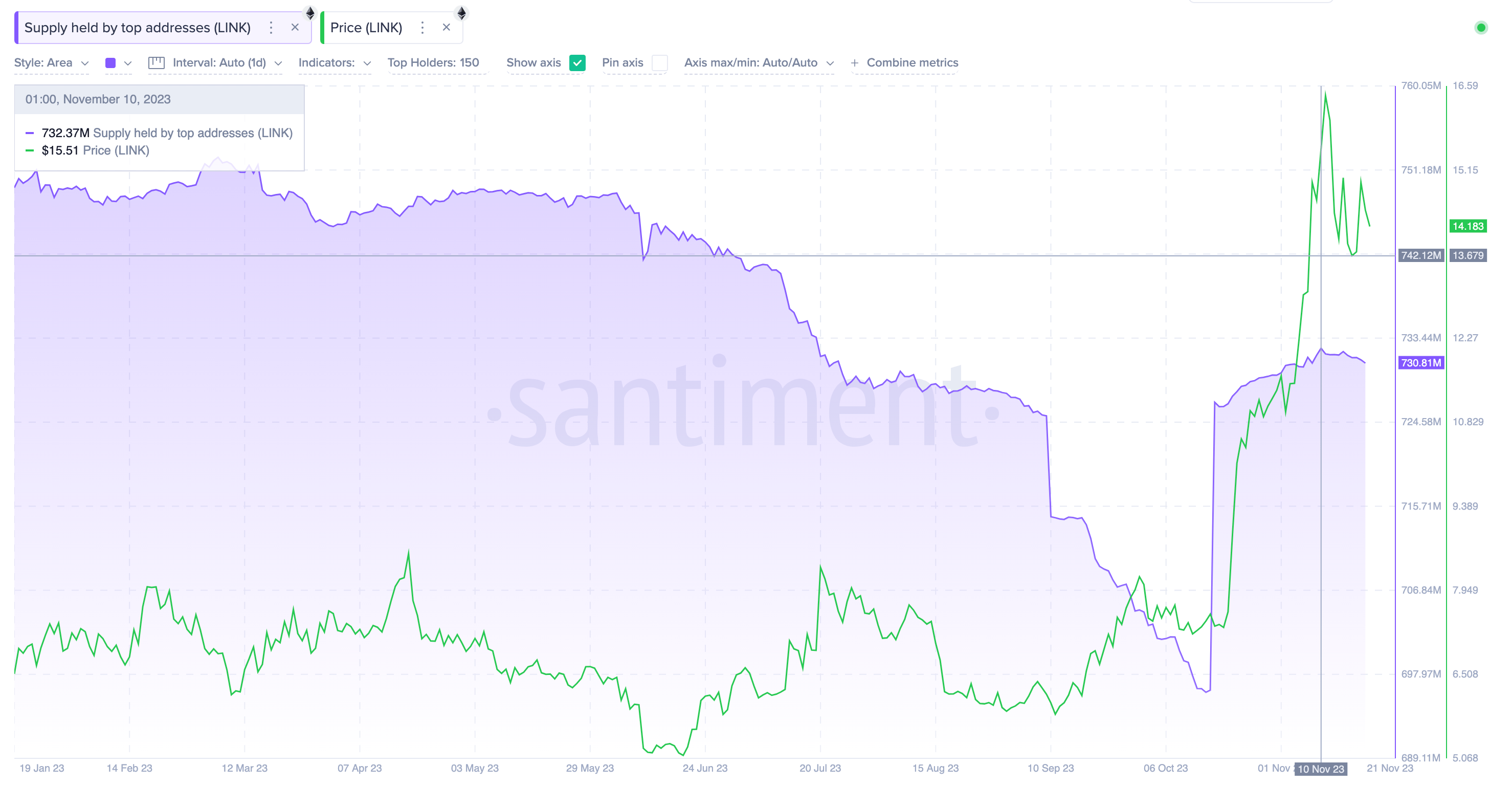Viewport: 1512px width, 786px height.
Task: Expand the Indicators dropdown
Action: (x=334, y=63)
